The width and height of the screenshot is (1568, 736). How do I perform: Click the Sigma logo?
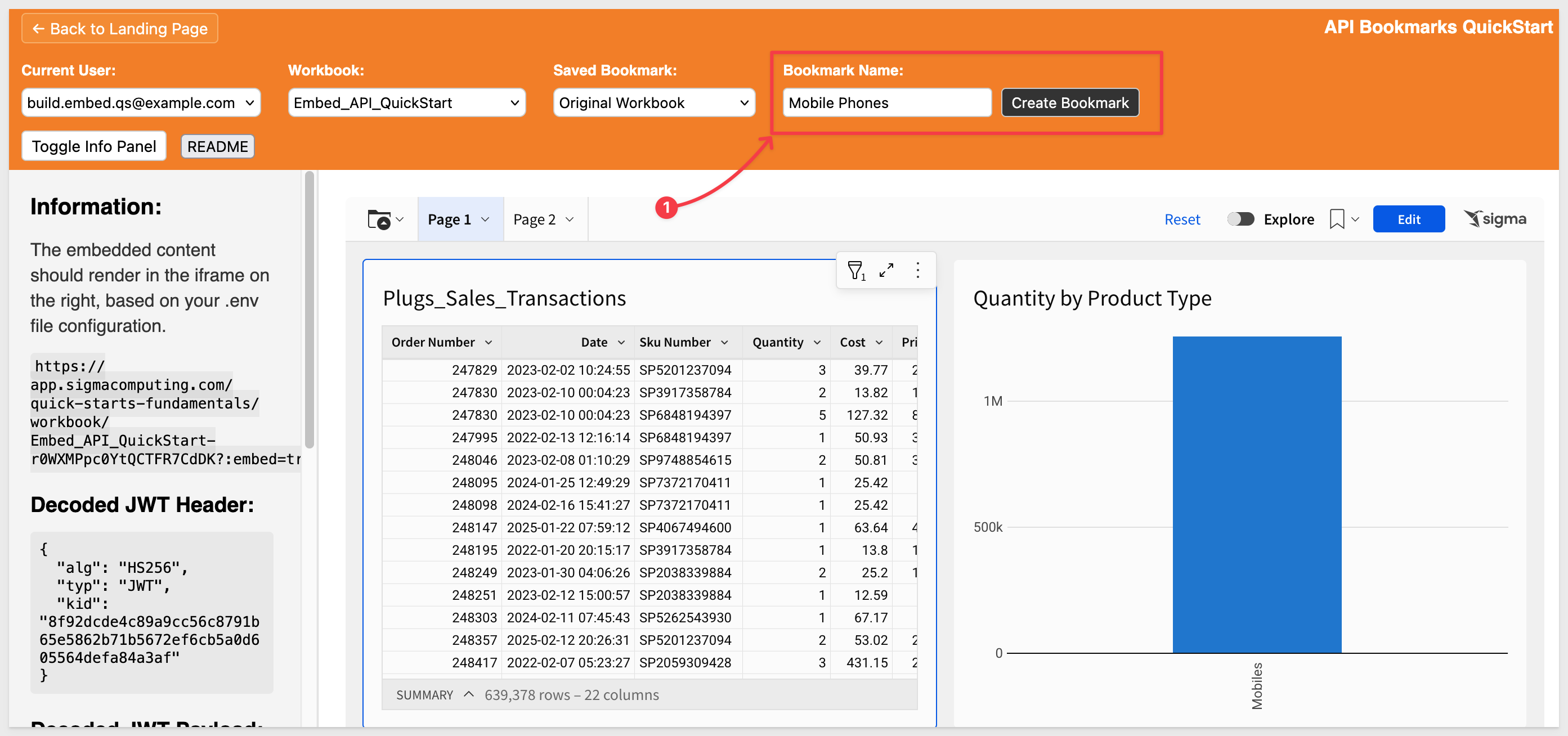1495,218
